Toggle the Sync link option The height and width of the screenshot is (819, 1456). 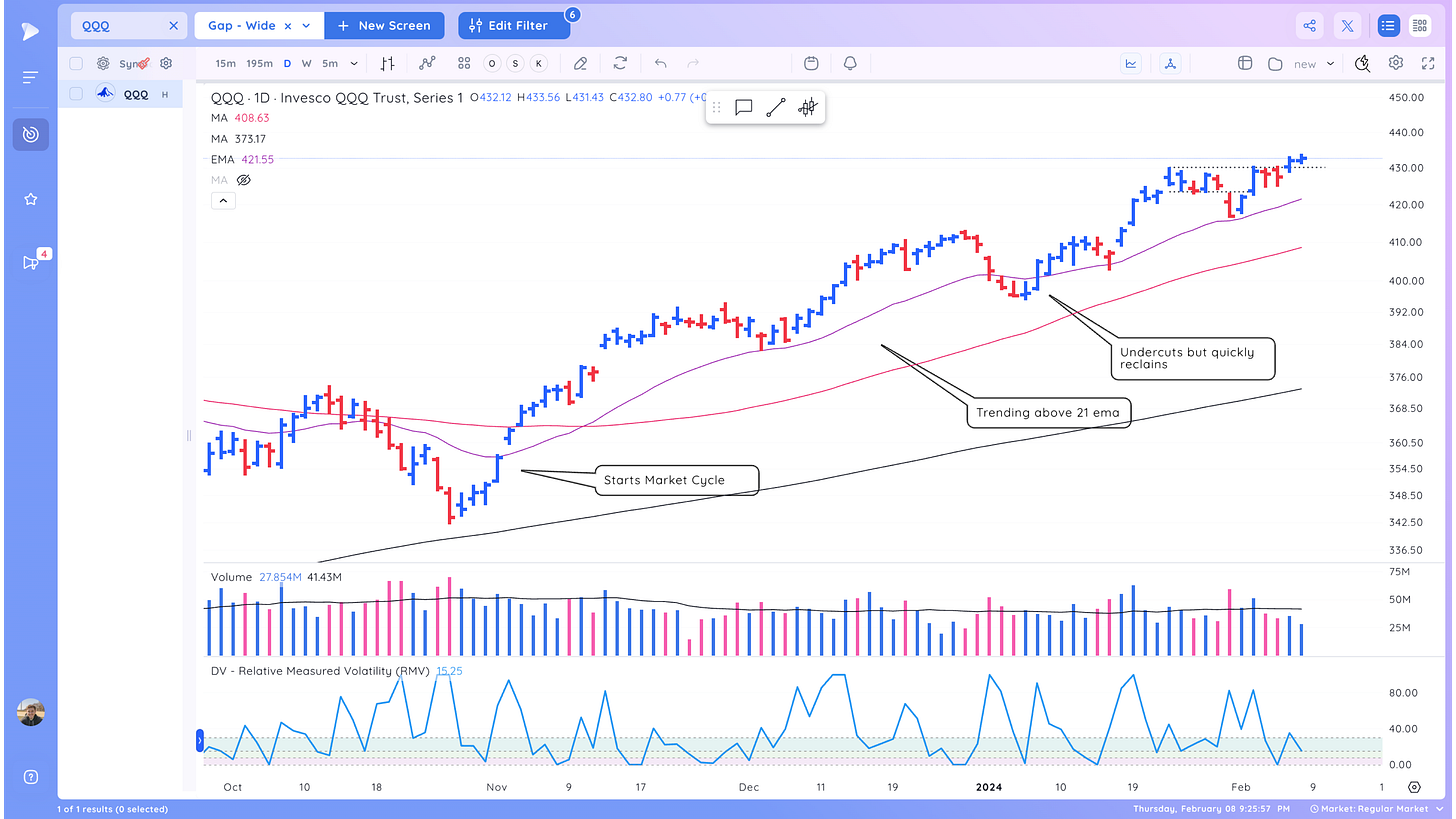135,63
